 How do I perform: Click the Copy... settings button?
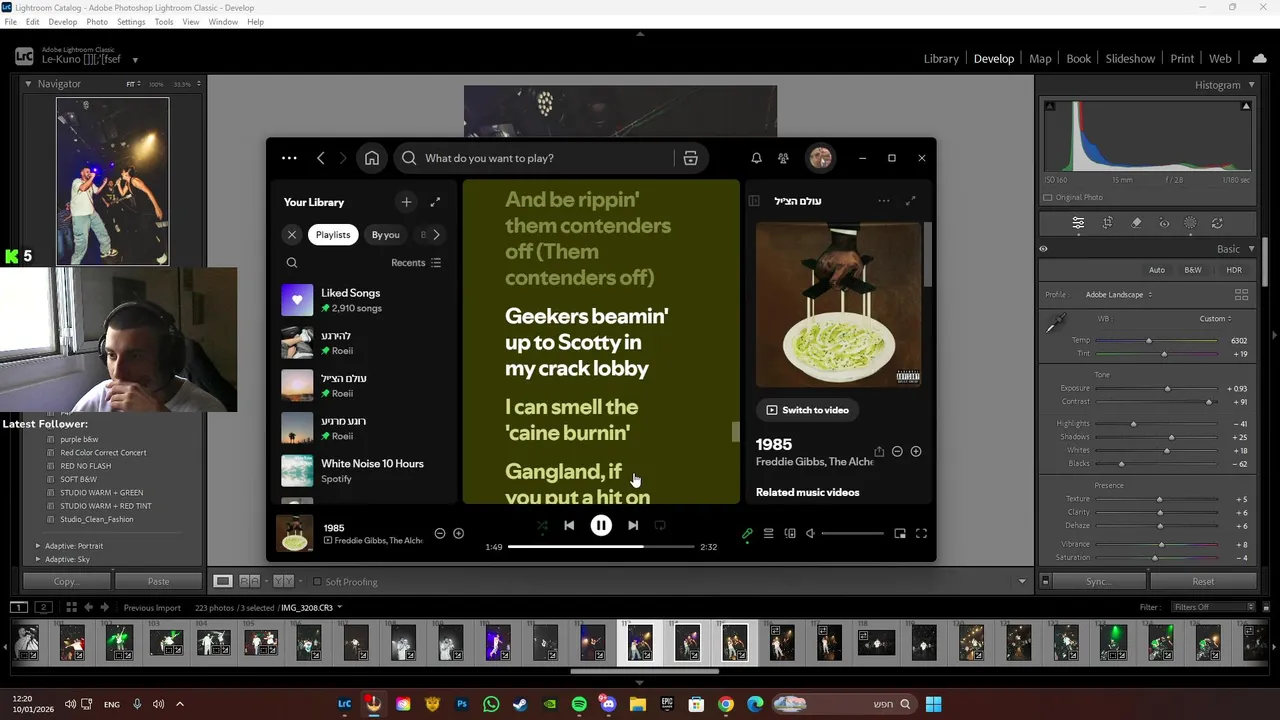(66, 581)
